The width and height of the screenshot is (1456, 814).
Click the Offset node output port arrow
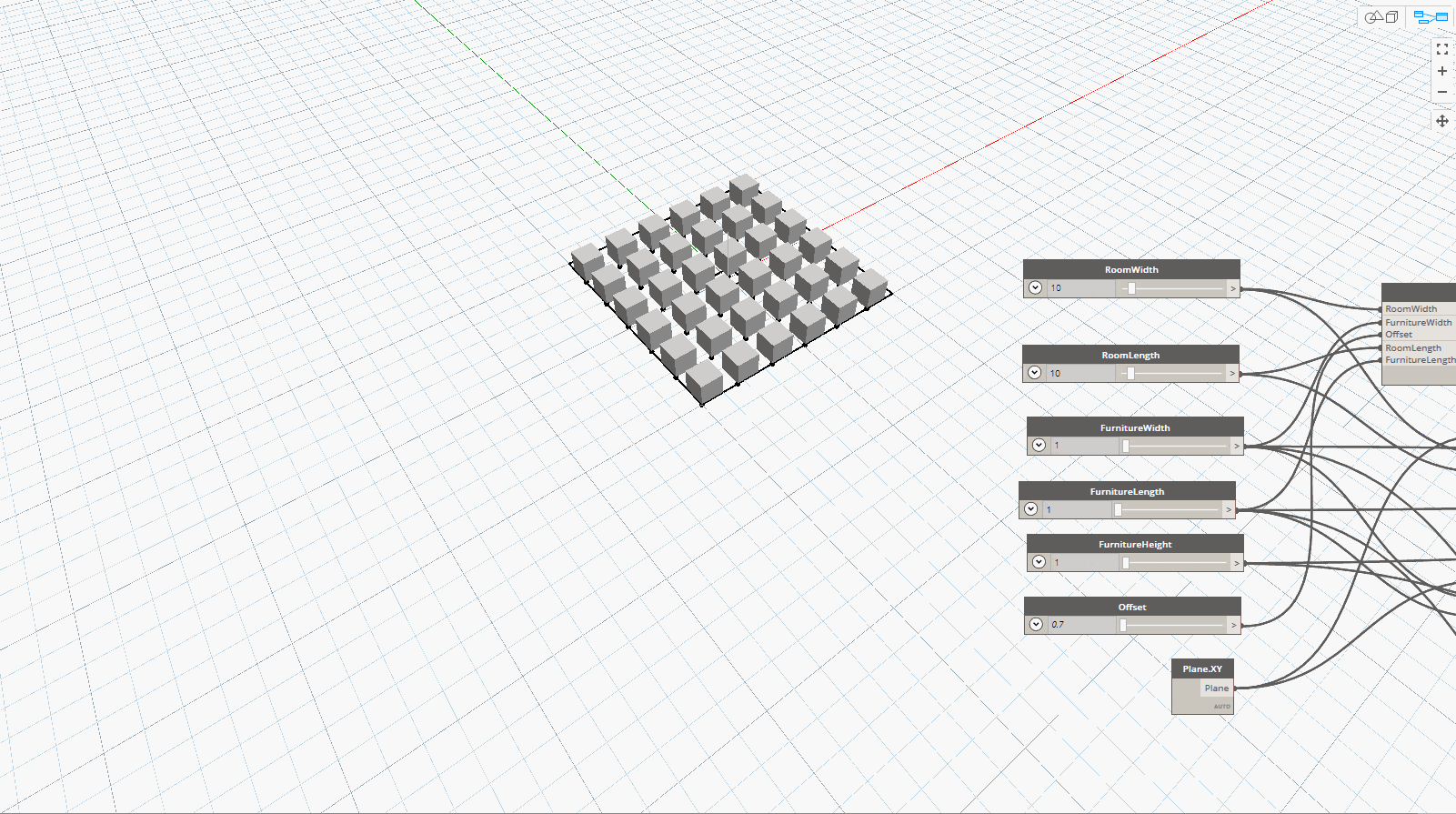[x=1234, y=625]
